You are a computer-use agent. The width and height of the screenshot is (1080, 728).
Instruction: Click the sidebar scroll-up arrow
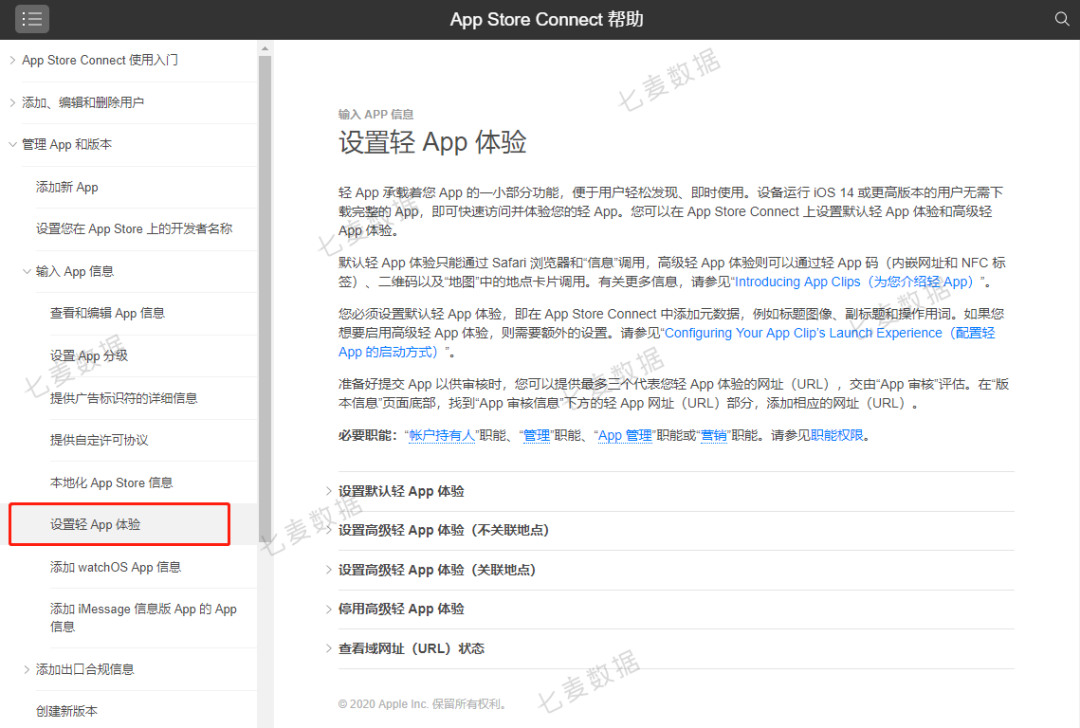[x=264, y=49]
